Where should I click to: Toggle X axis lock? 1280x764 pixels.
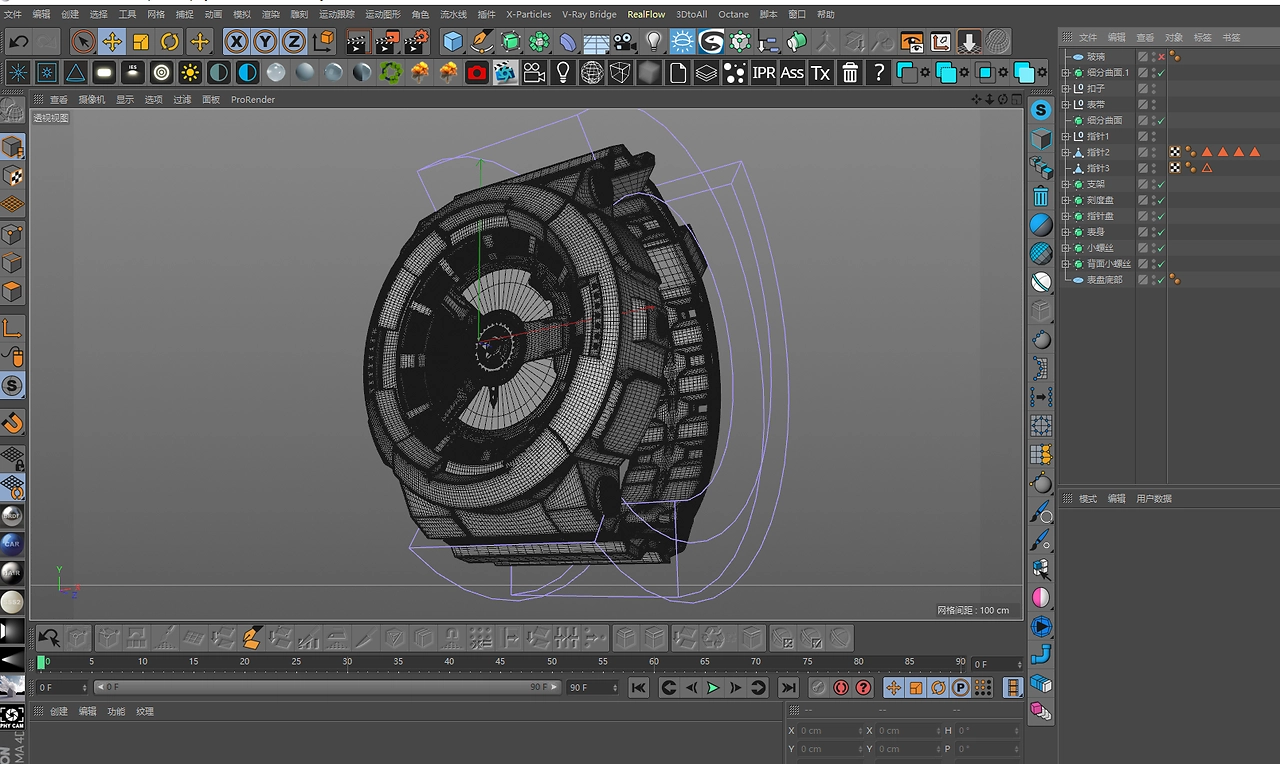point(236,41)
